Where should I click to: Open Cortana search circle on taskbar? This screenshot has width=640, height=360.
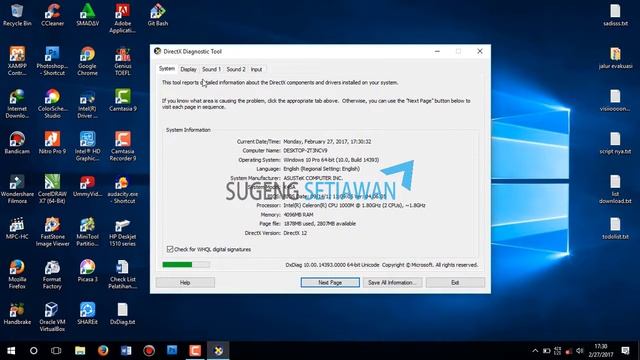click(33, 351)
